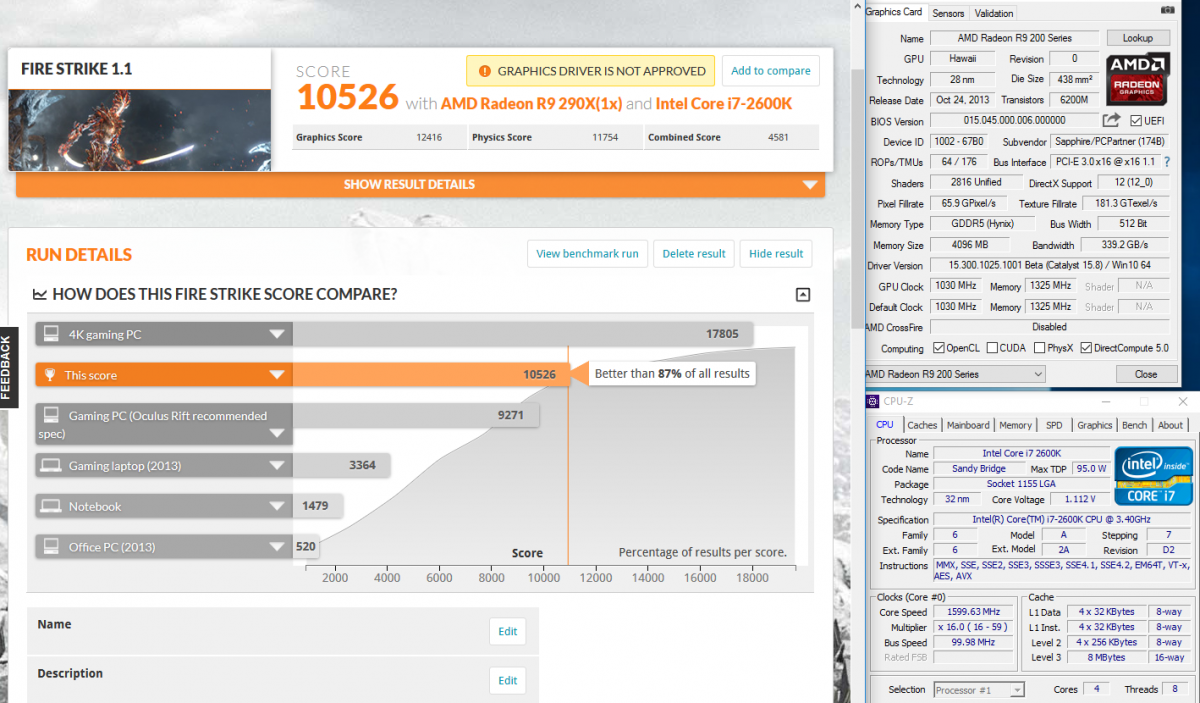Click the Hide result button

click(x=776, y=254)
